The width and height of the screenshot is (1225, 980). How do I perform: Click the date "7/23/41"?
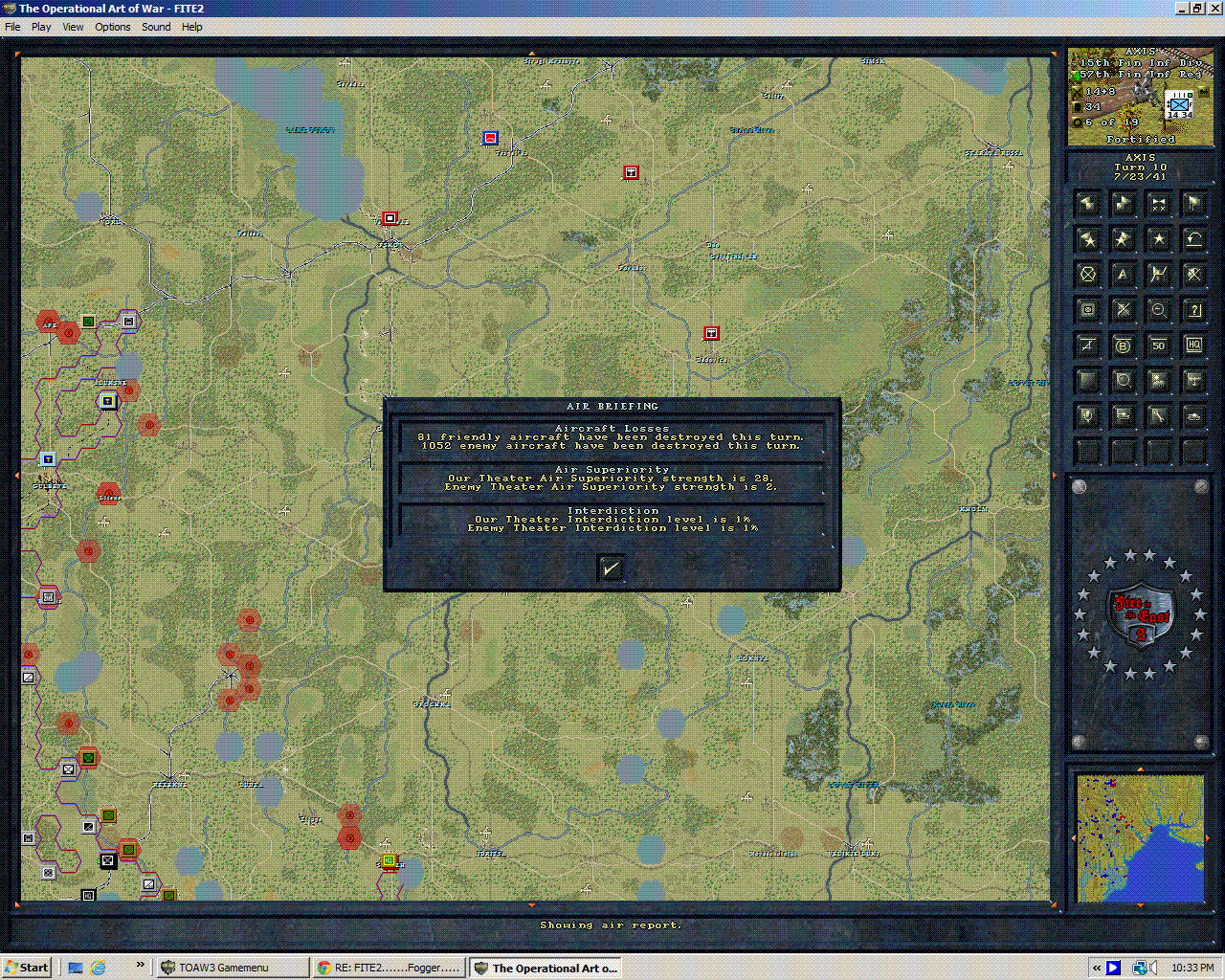[1140, 177]
